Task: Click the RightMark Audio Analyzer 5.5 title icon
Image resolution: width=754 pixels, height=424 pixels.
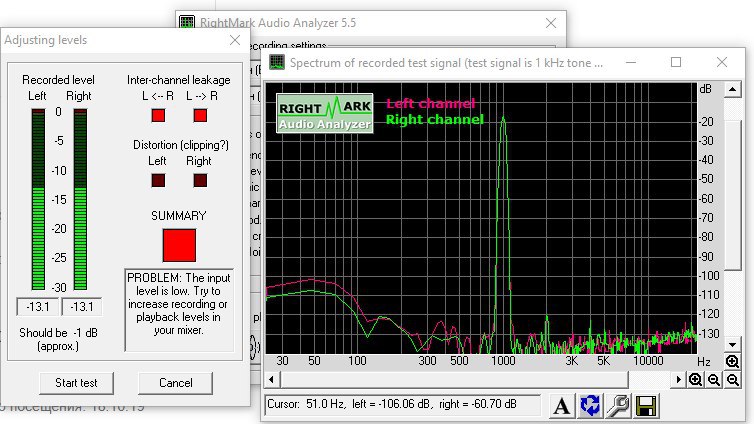Action: (187, 23)
